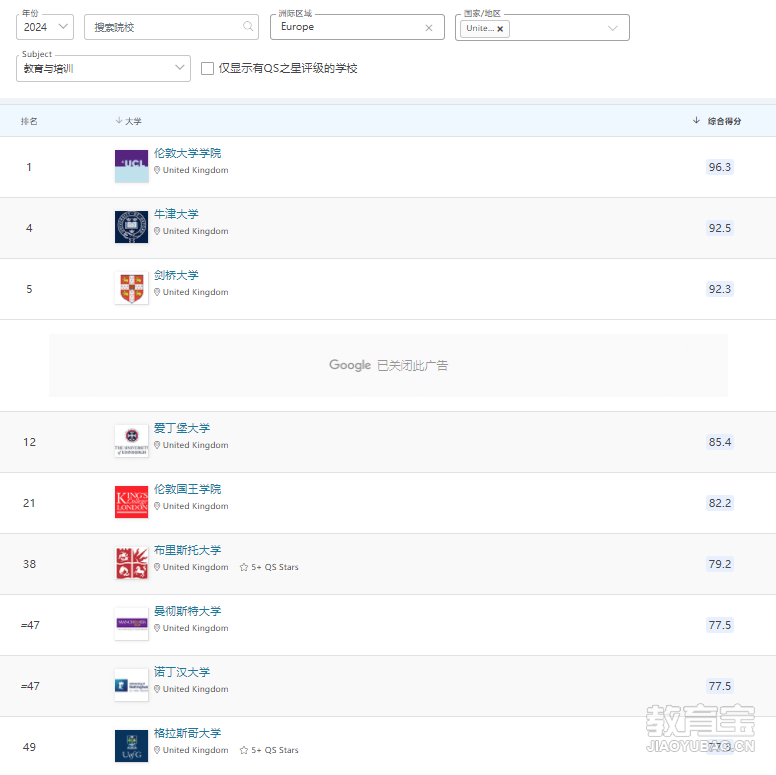Image resolution: width=776 pixels, height=775 pixels.
Task: Click the Europe region field
Action: coord(357,27)
